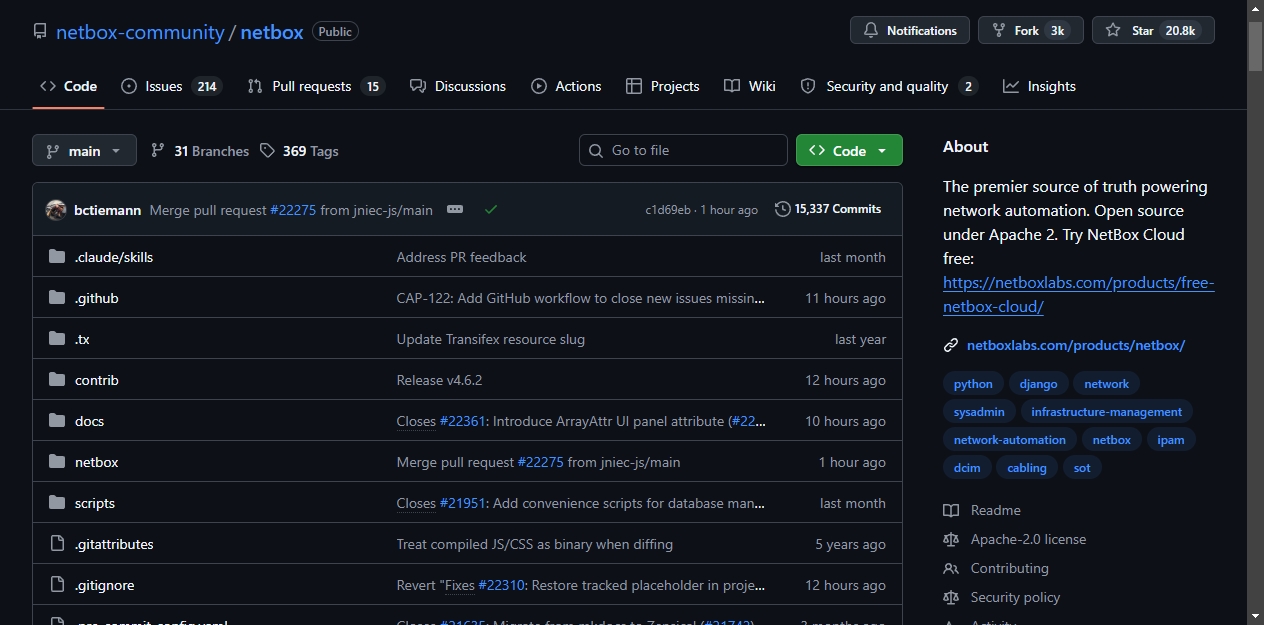The image size is (1264, 625).
Task: Star the netbox repository
Action: tap(1153, 30)
